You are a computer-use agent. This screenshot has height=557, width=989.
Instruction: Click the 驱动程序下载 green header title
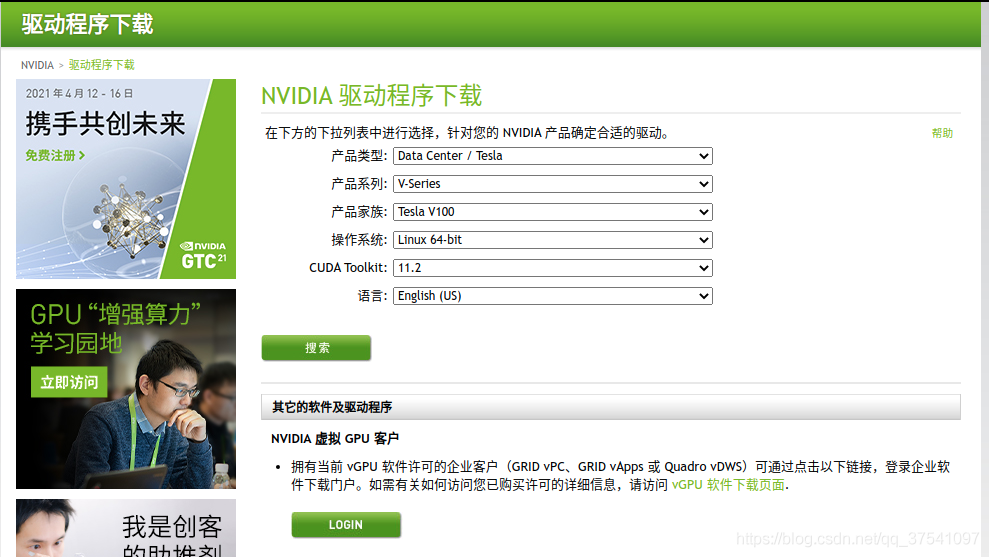[88, 24]
